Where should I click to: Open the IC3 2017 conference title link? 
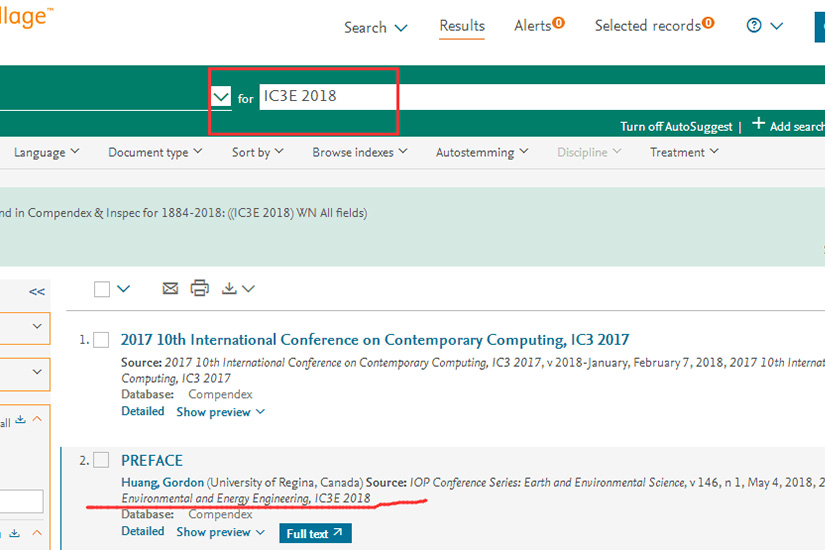coord(375,340)
